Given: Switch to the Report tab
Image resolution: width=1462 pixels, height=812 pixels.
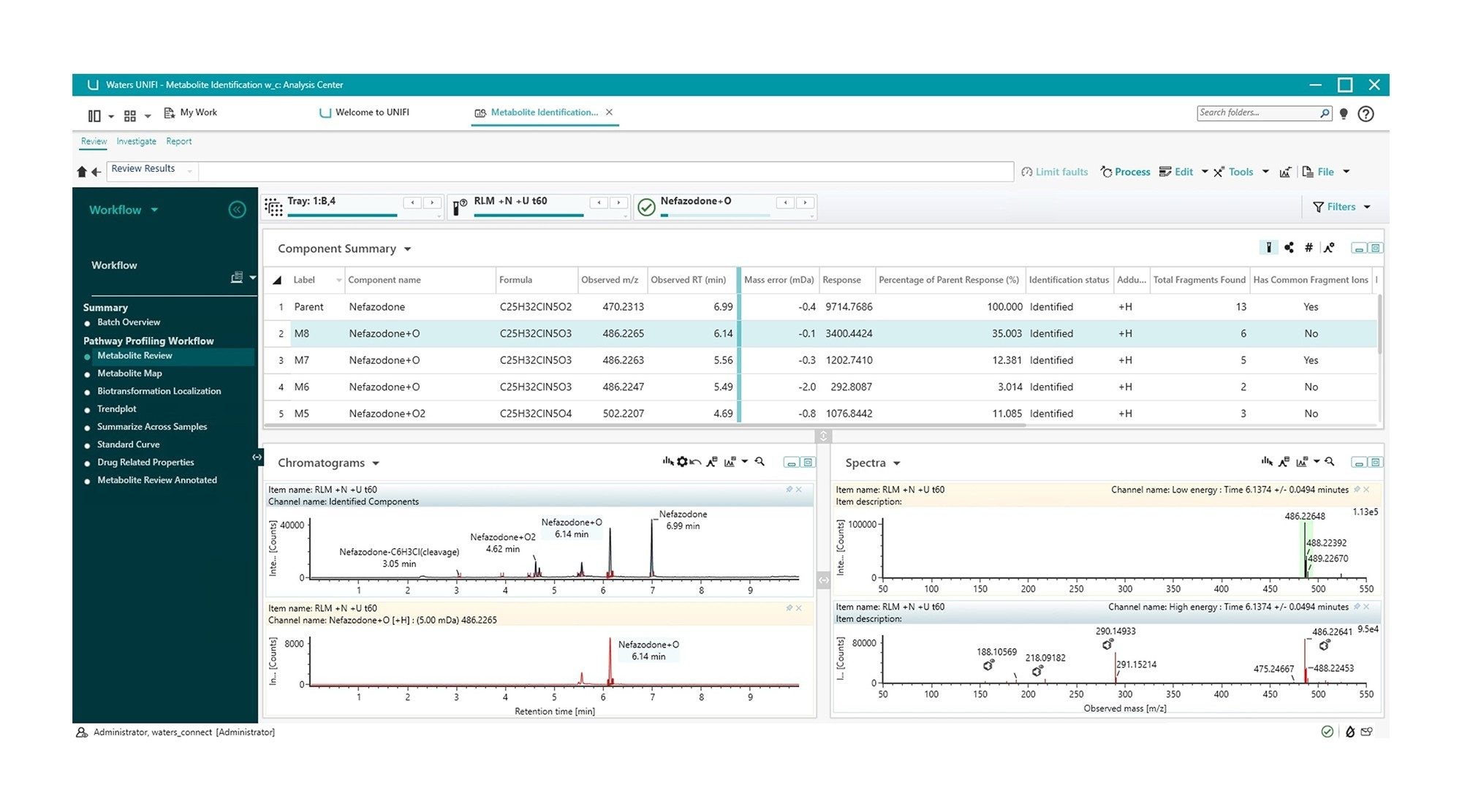Looking at the screenshot, I should coord(178,141).
